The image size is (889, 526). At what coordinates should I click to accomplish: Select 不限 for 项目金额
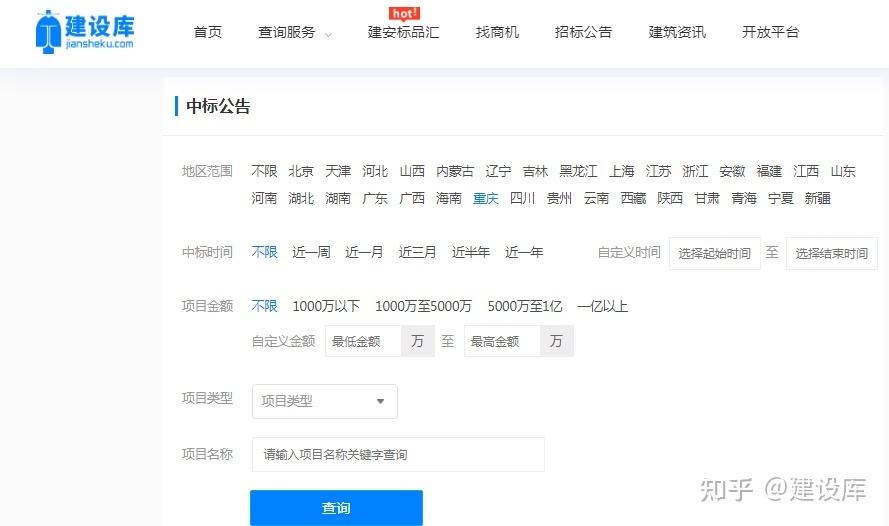[264, 307]
